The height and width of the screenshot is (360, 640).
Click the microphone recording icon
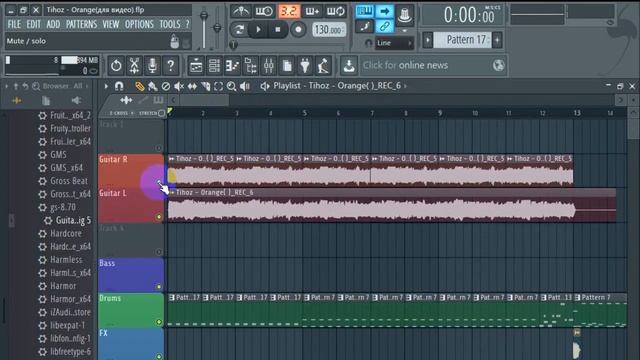(x=152, y=66)
